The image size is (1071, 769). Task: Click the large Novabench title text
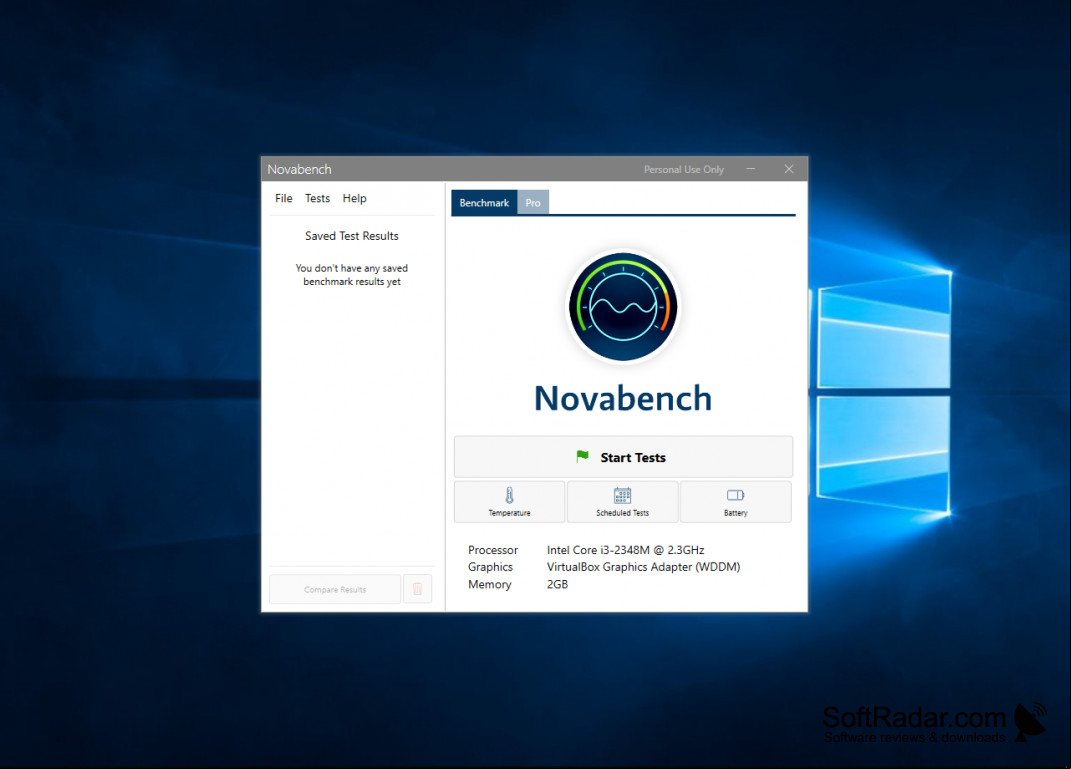pos(623,398)
